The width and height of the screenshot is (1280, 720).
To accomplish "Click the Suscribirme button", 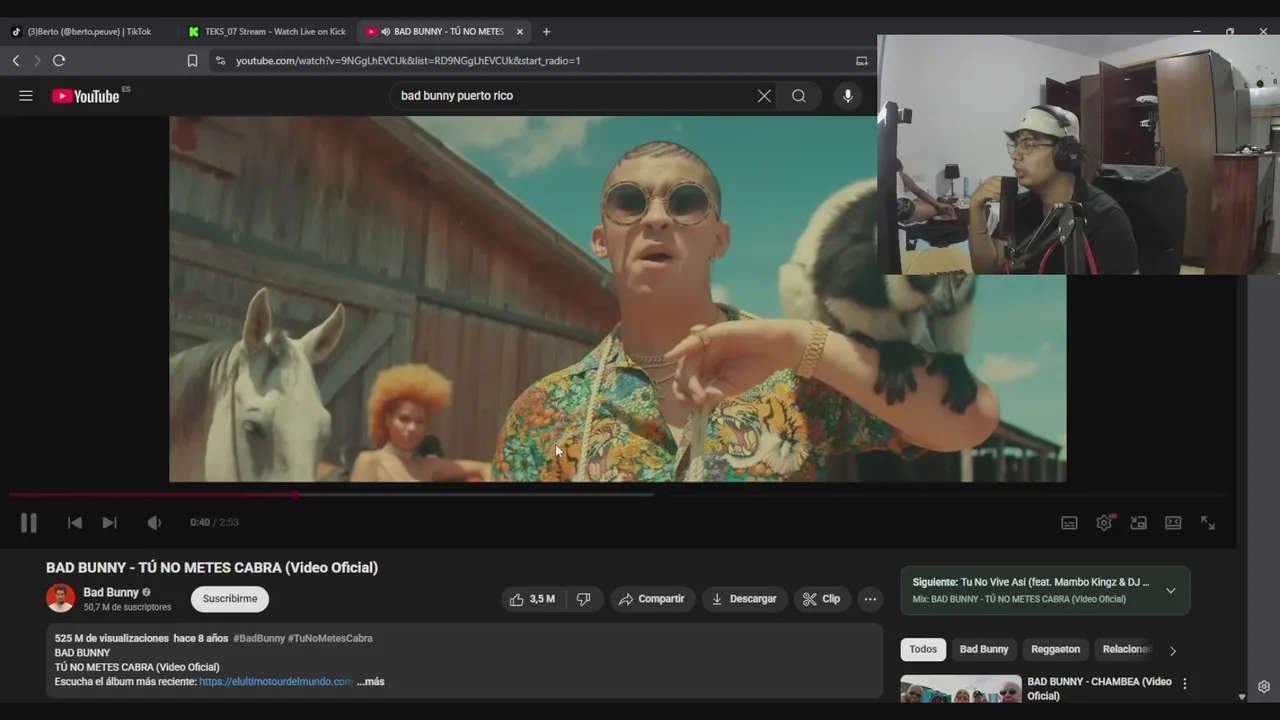I will tap(230, 599).
